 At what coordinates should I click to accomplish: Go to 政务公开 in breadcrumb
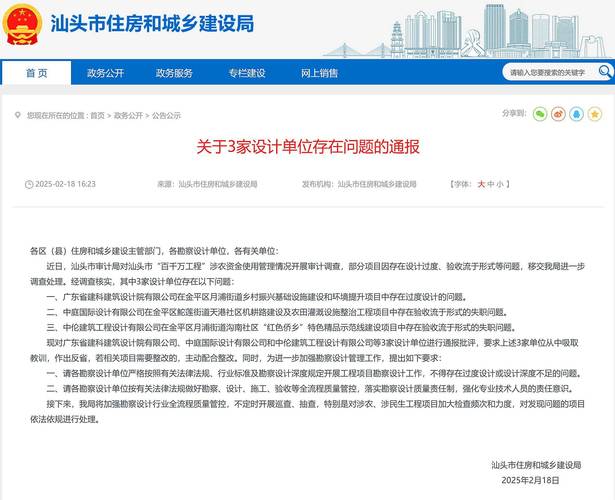click(x=128, y=116)
